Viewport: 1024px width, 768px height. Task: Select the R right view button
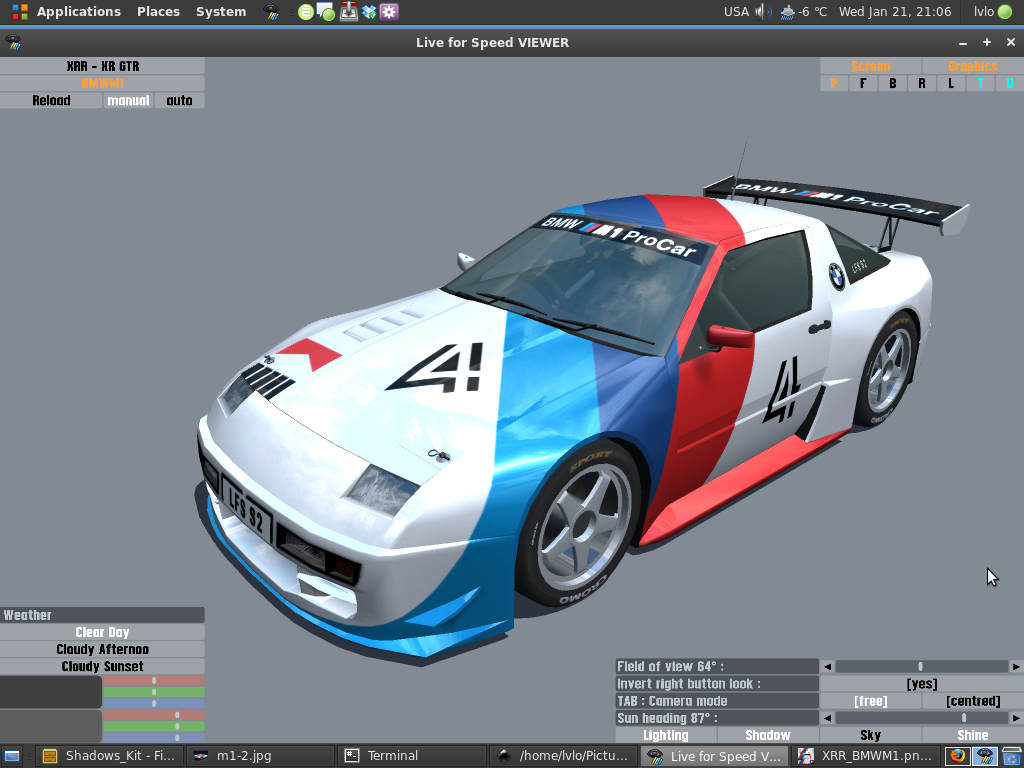pos(921,83)
